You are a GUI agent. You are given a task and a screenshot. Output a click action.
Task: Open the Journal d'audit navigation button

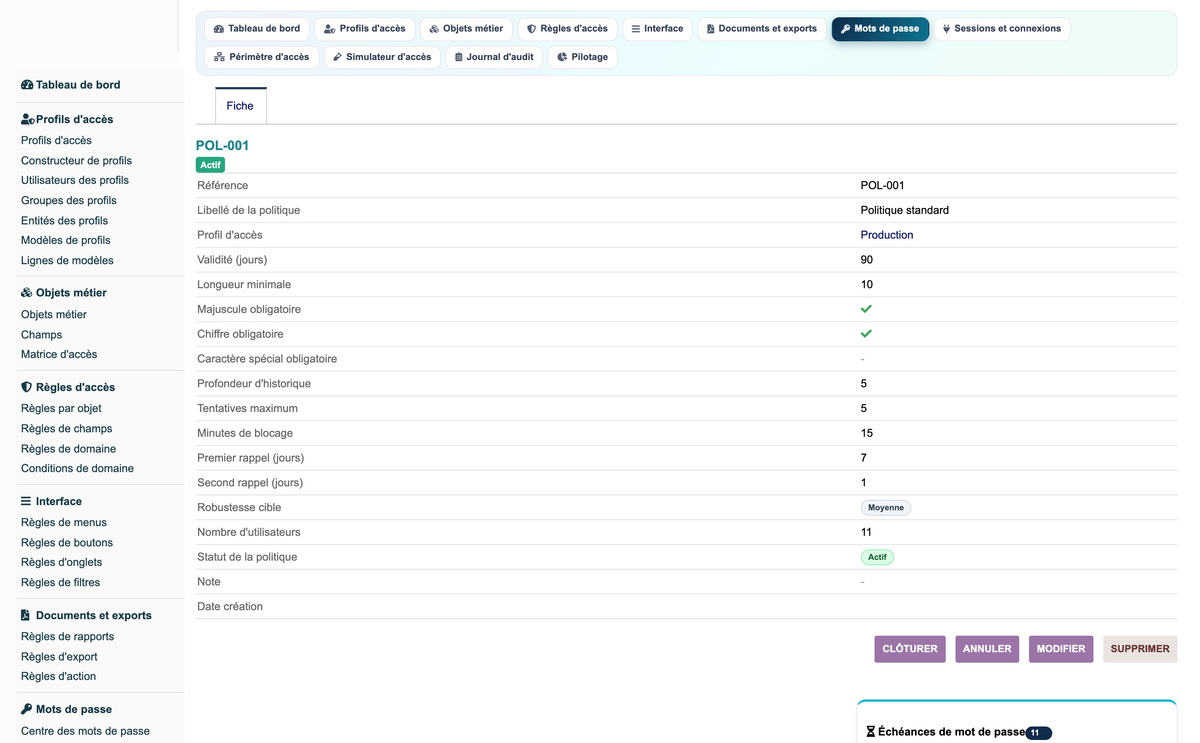click(494, 57)
